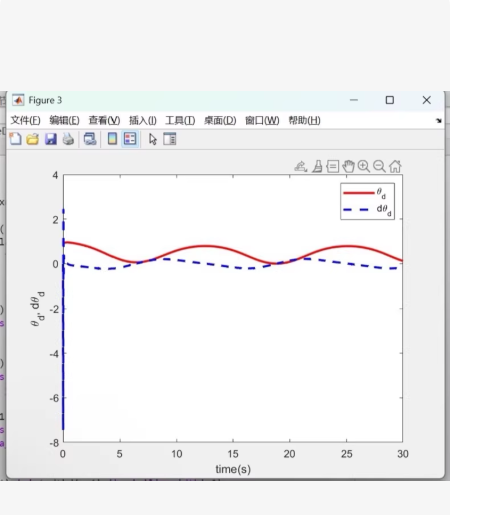Open the 工具(T) menu
This screenshot has height=515, width=485.
(x=180, y=120)
